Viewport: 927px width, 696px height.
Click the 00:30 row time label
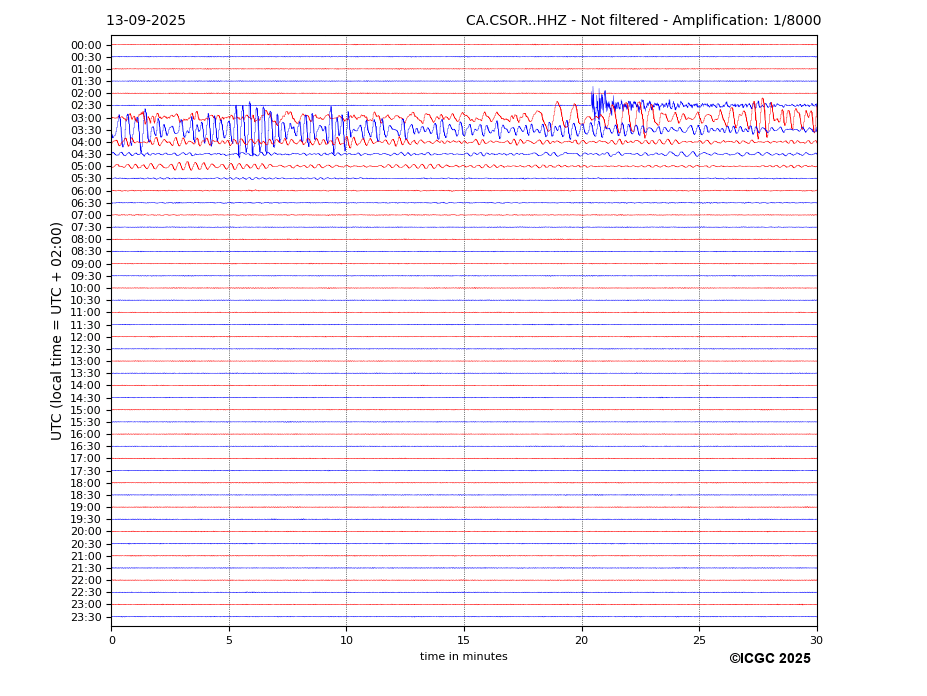click(86, 57)
